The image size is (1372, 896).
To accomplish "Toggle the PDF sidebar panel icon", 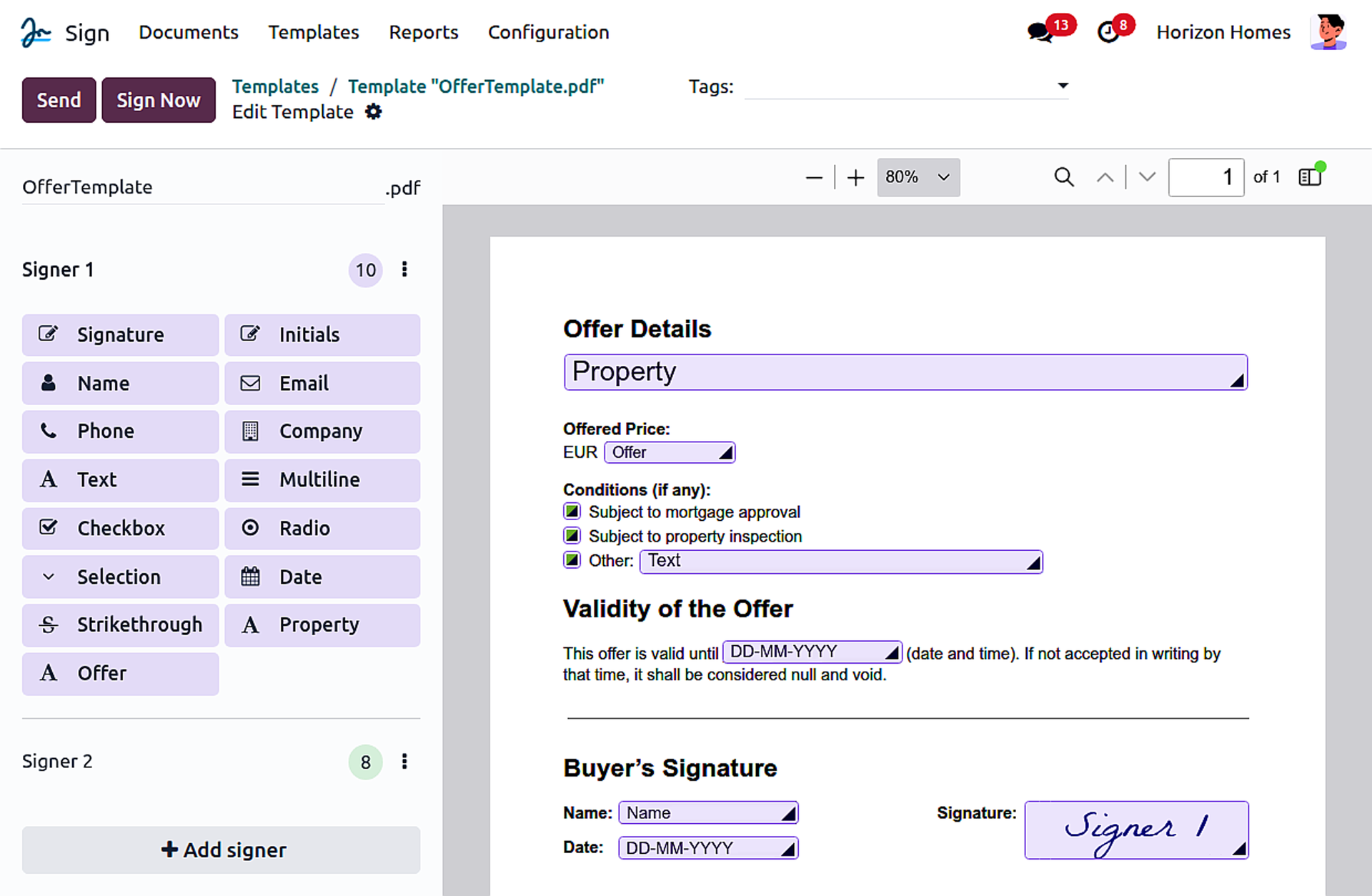I will (1310, 177).
